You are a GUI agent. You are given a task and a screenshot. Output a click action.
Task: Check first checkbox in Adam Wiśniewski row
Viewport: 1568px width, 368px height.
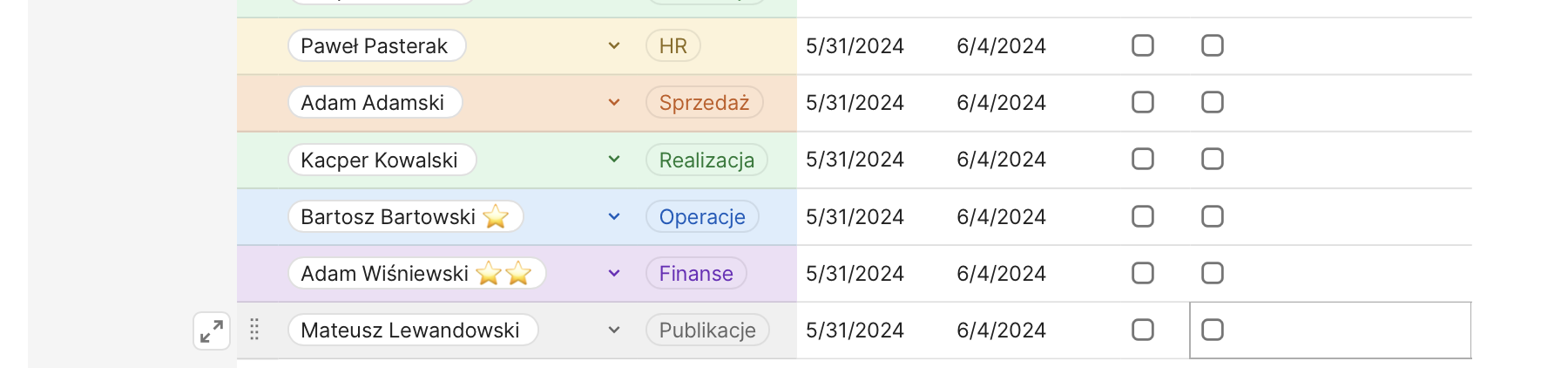(1143, 273)
